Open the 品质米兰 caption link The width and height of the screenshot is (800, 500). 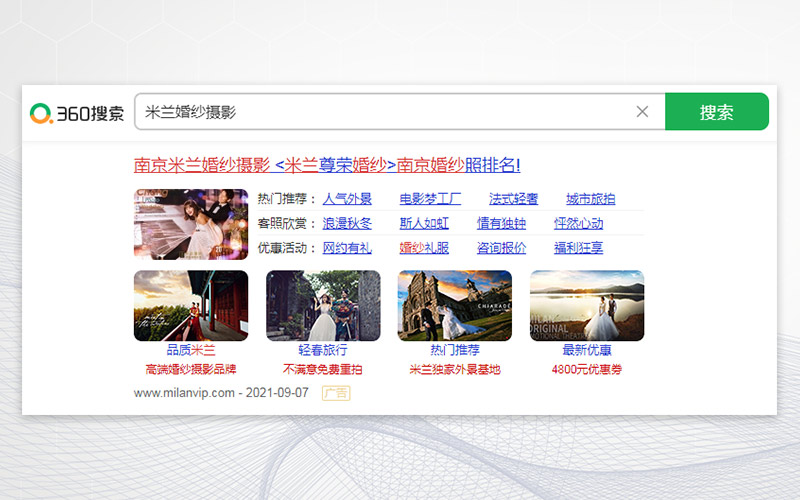pos(191,350)
